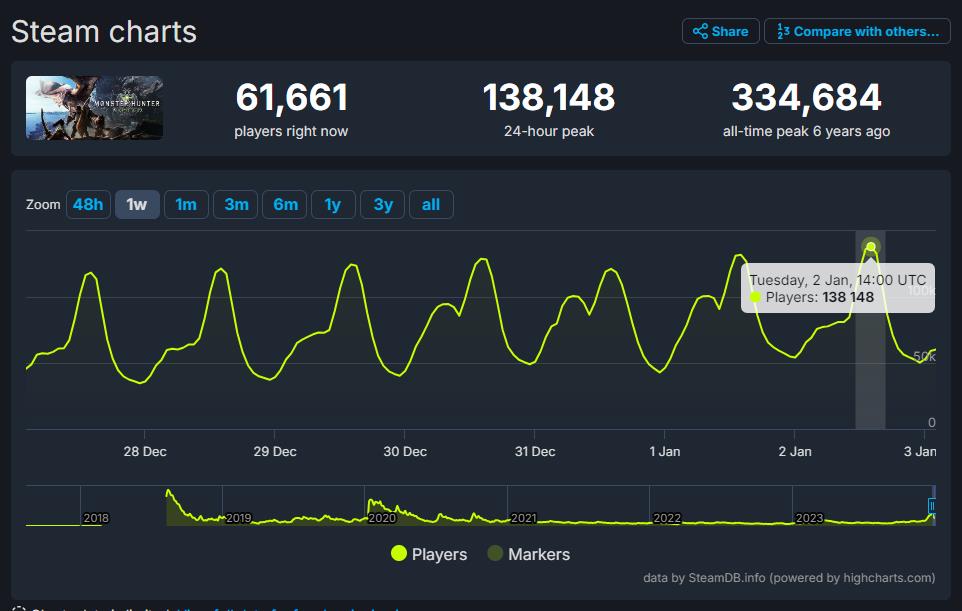Click the '29 Dec' axis label

[275, 452]
